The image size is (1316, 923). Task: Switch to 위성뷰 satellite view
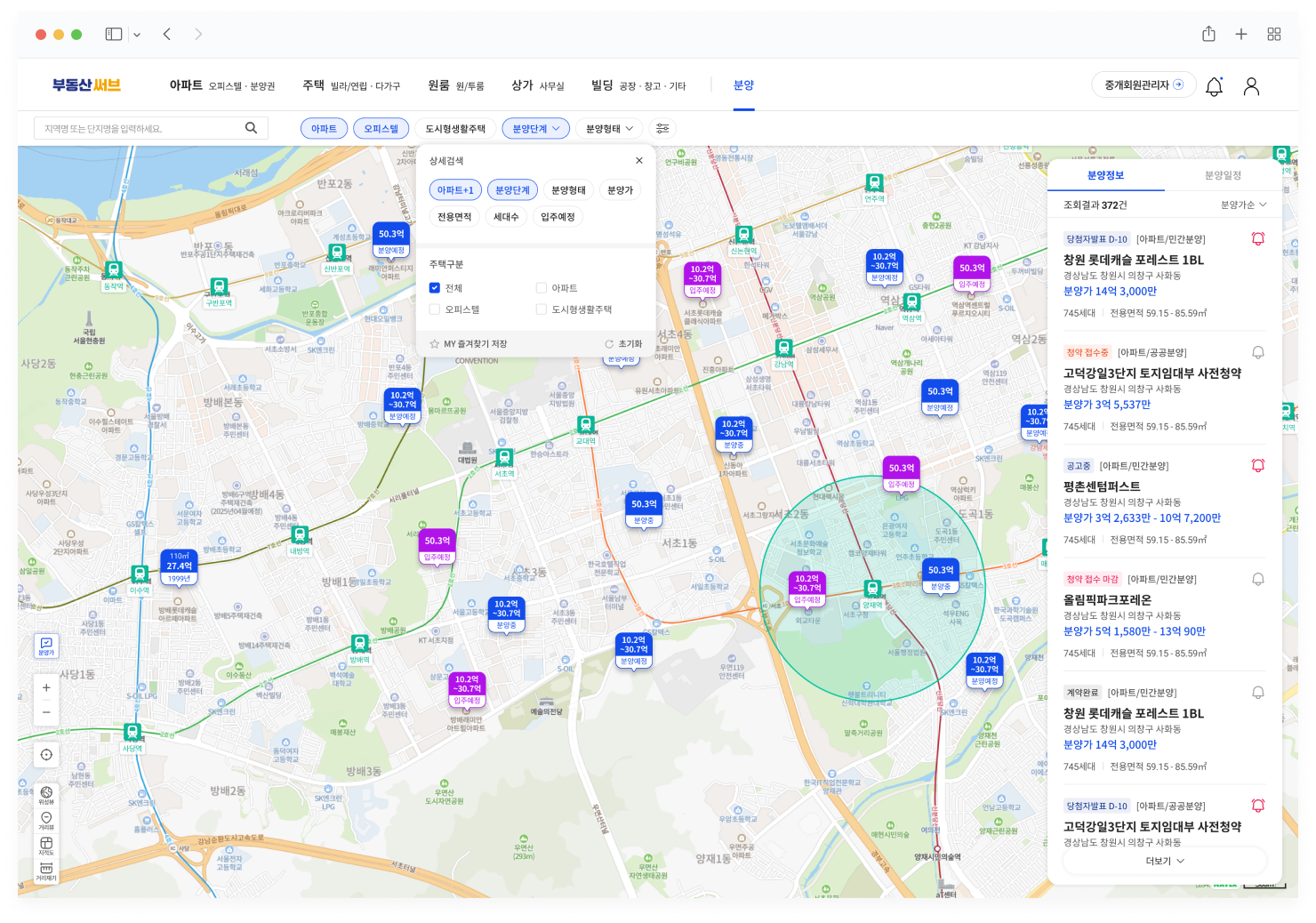[x=46, y=795]
